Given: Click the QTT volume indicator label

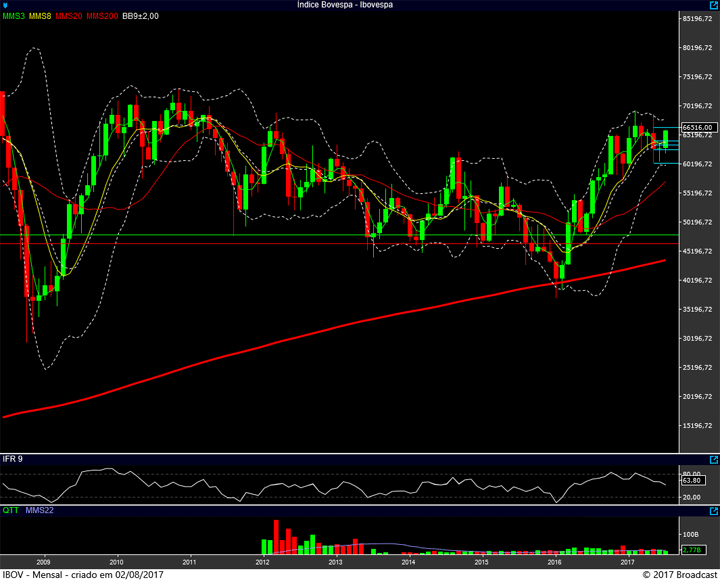Looking at the screenshot, I should pos(11,509).
